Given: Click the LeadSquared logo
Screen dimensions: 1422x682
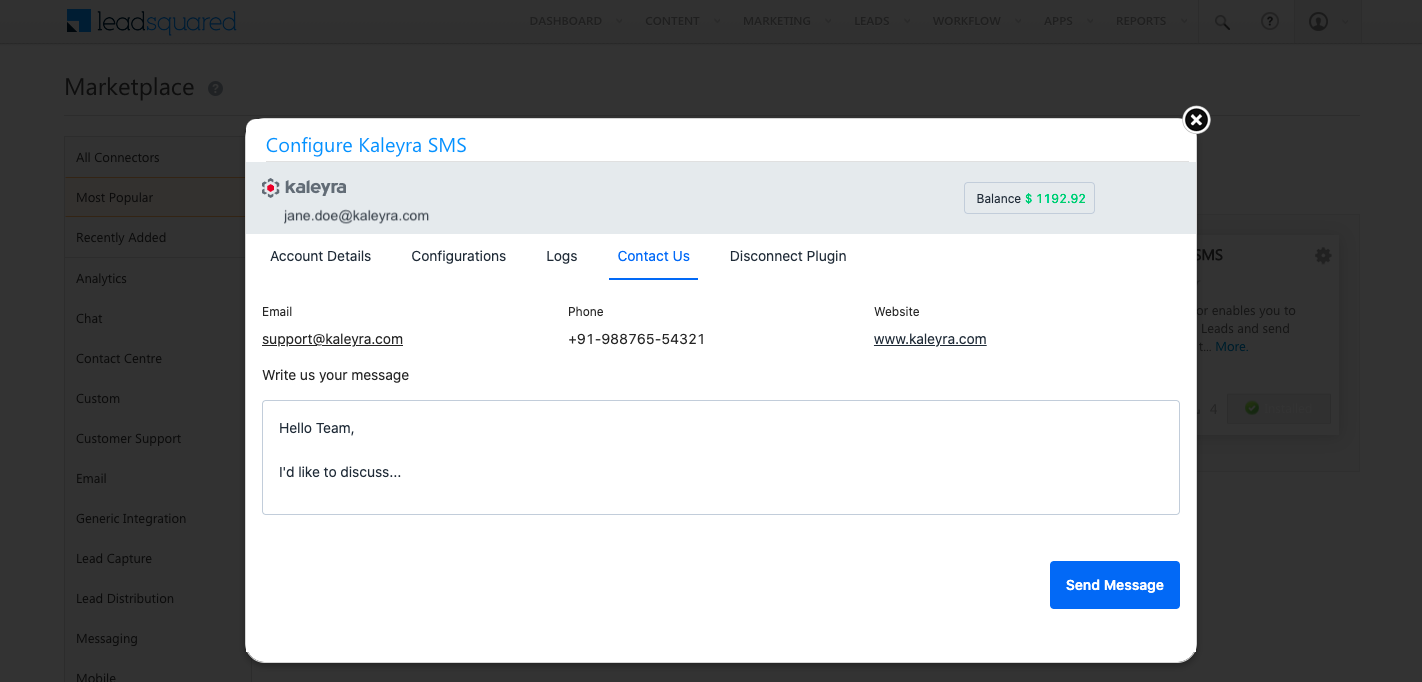Looking at the screenshot, I should pyautogui.click(x=152, y=20).
